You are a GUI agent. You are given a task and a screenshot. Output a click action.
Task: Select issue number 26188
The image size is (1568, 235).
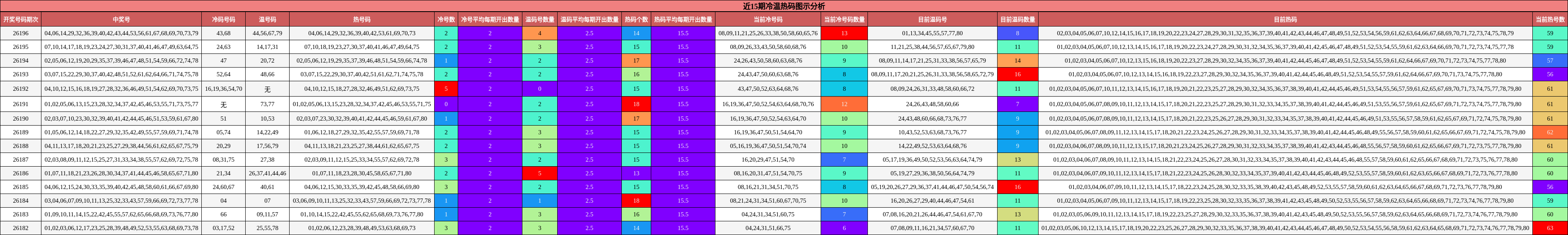click(21, 146)
